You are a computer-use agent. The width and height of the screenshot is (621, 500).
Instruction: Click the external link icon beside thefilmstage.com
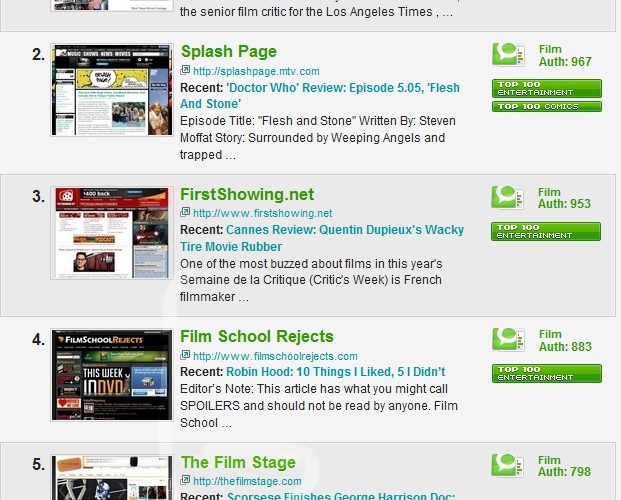[x=185, y=481]
